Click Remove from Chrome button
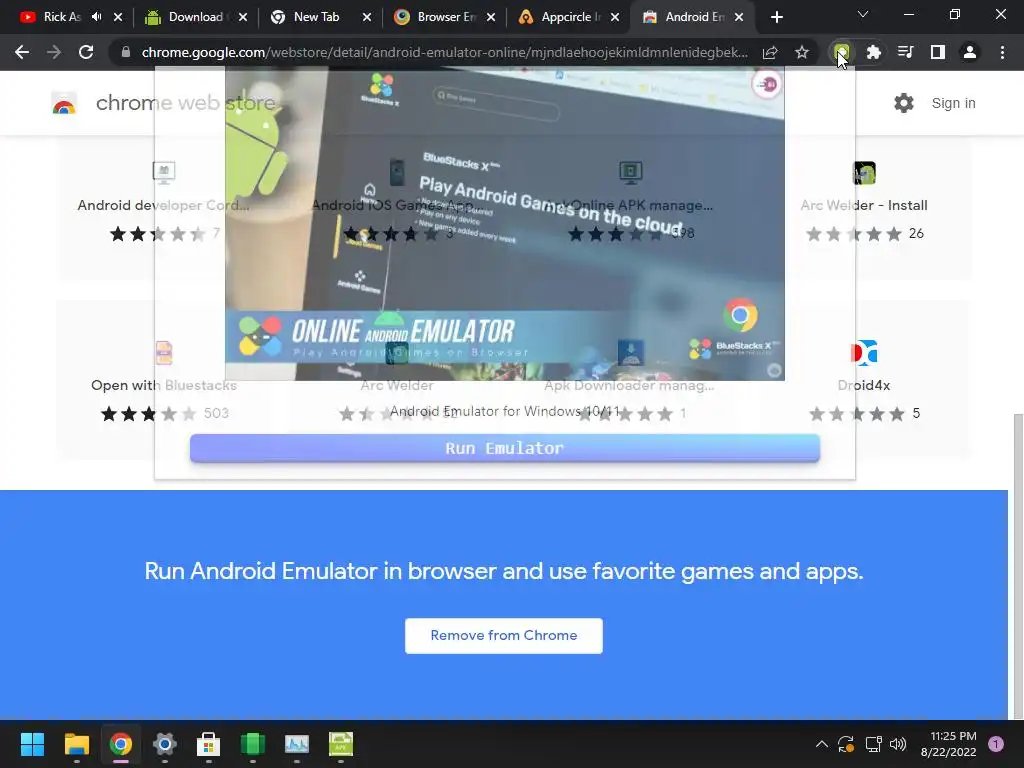Image resolution: width=1024 pixels, height=768 pixels. tap(504, 635)
